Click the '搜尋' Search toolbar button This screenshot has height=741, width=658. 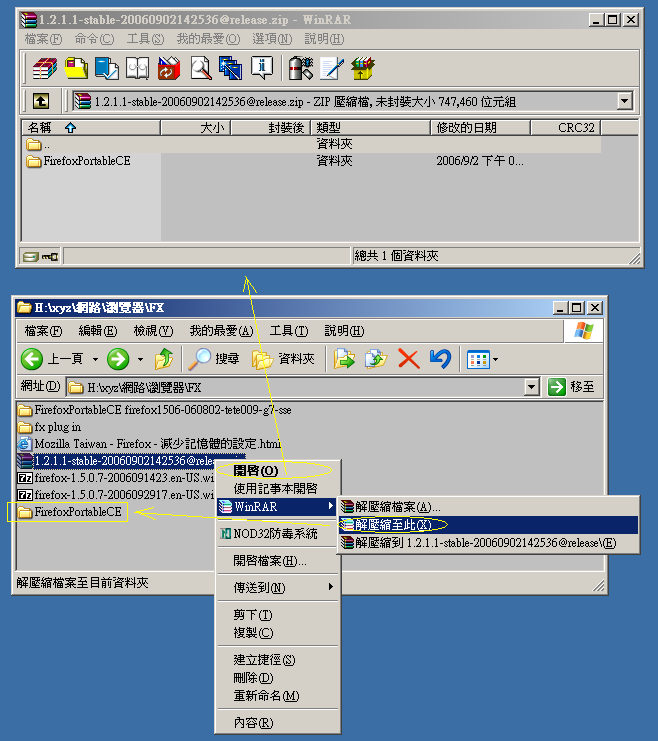(216, 358)
